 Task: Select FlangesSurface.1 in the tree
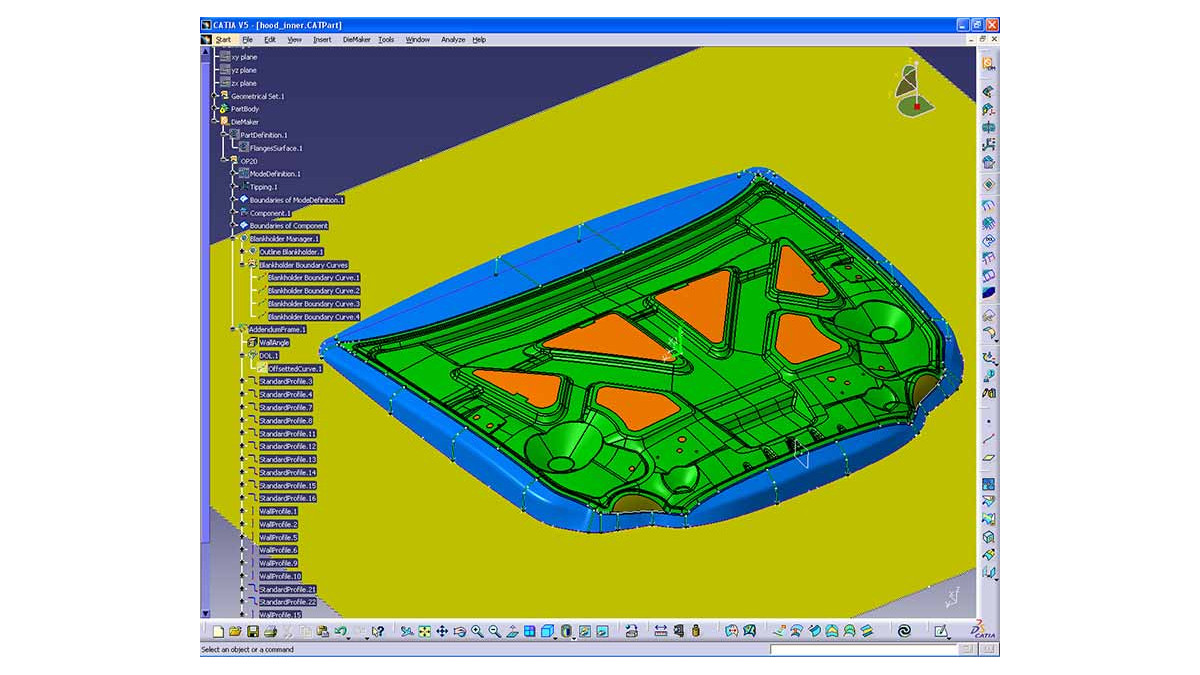(276, 148)
